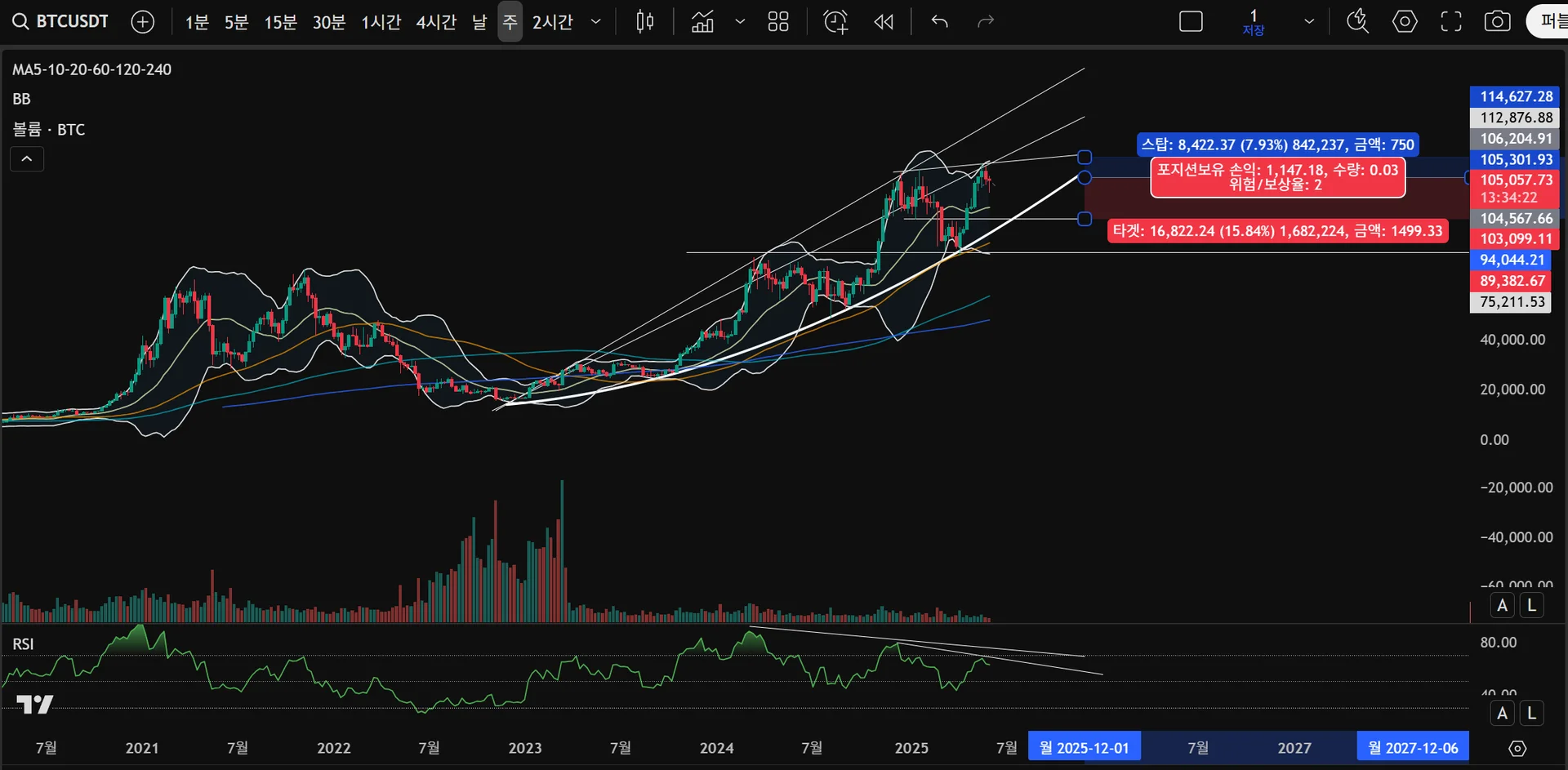
Task: Select the 4시간 interval
Action: pos(436,22)
